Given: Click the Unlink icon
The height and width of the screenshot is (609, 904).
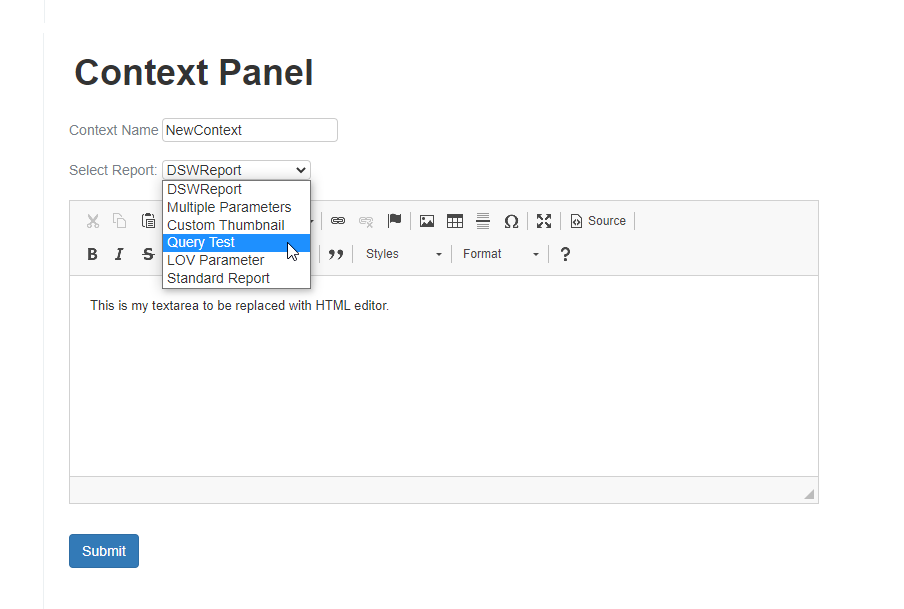Looking at the screenshot, I should [x=366, y=221].
